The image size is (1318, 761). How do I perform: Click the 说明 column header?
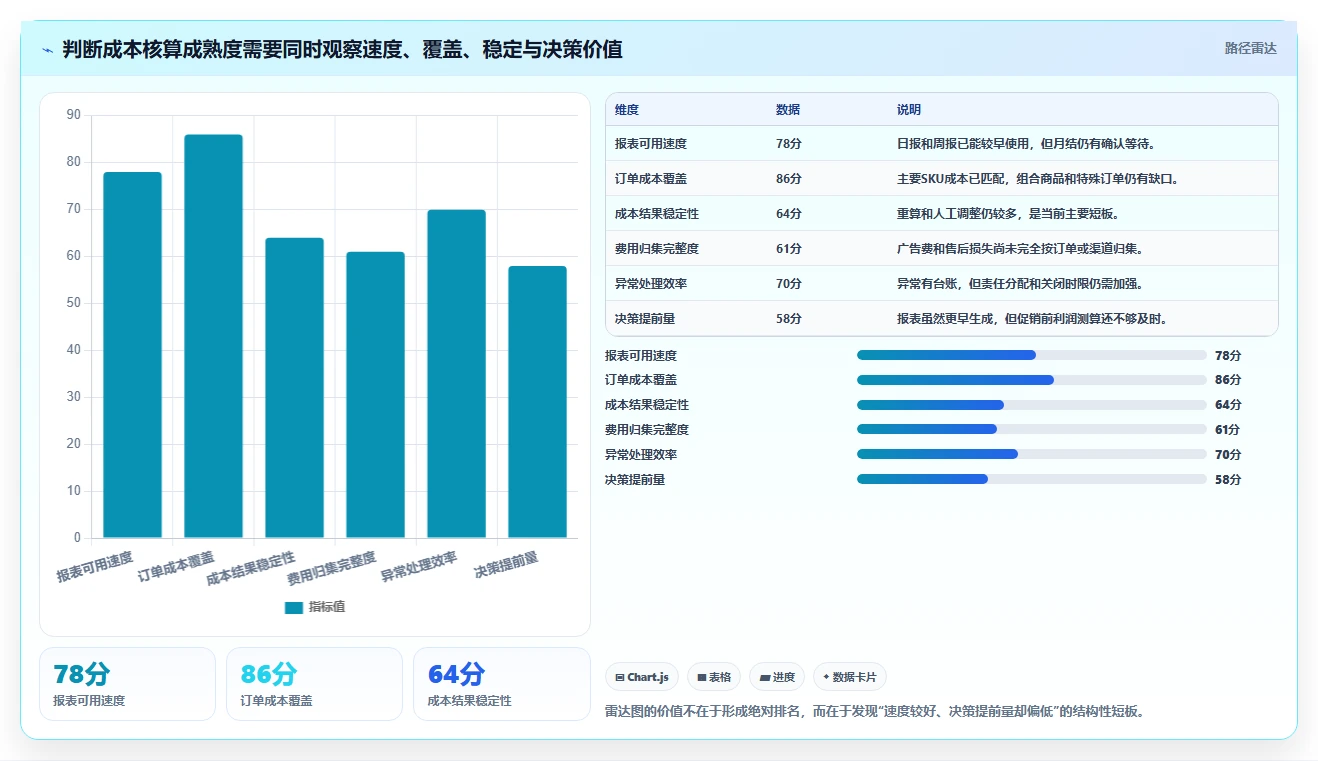pos(909,110)
